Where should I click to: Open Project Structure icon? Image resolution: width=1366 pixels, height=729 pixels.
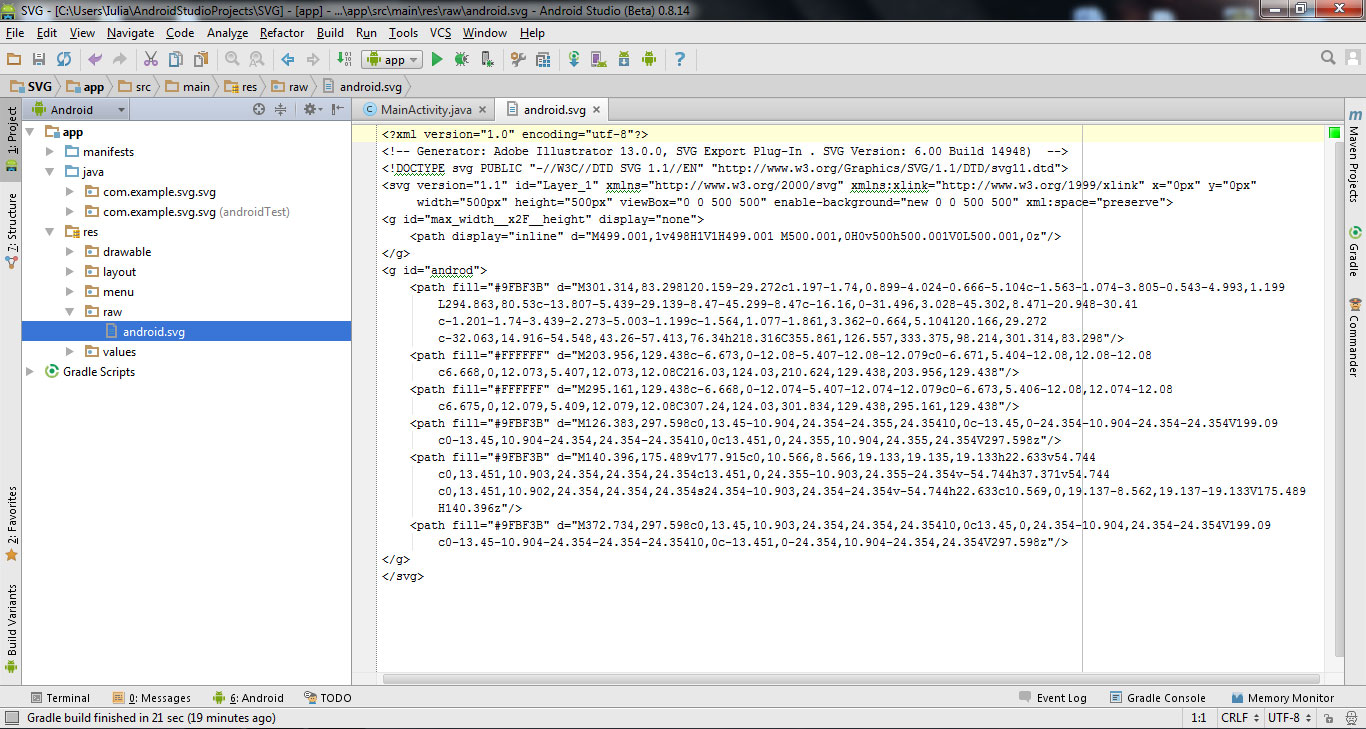pyautogui.click(x=542, y=60)
